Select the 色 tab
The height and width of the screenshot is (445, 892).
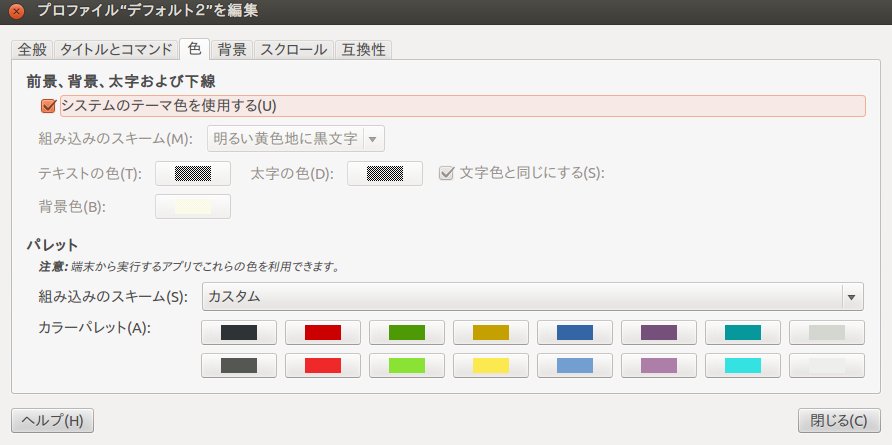[x=194, y=49]
